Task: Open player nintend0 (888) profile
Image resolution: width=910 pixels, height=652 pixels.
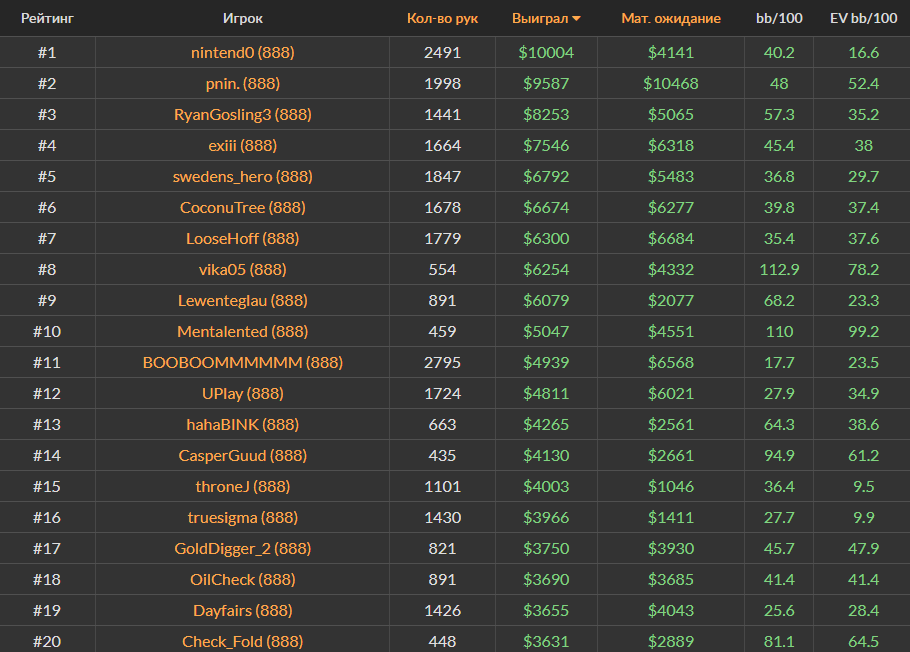Action: pos(242,52)
